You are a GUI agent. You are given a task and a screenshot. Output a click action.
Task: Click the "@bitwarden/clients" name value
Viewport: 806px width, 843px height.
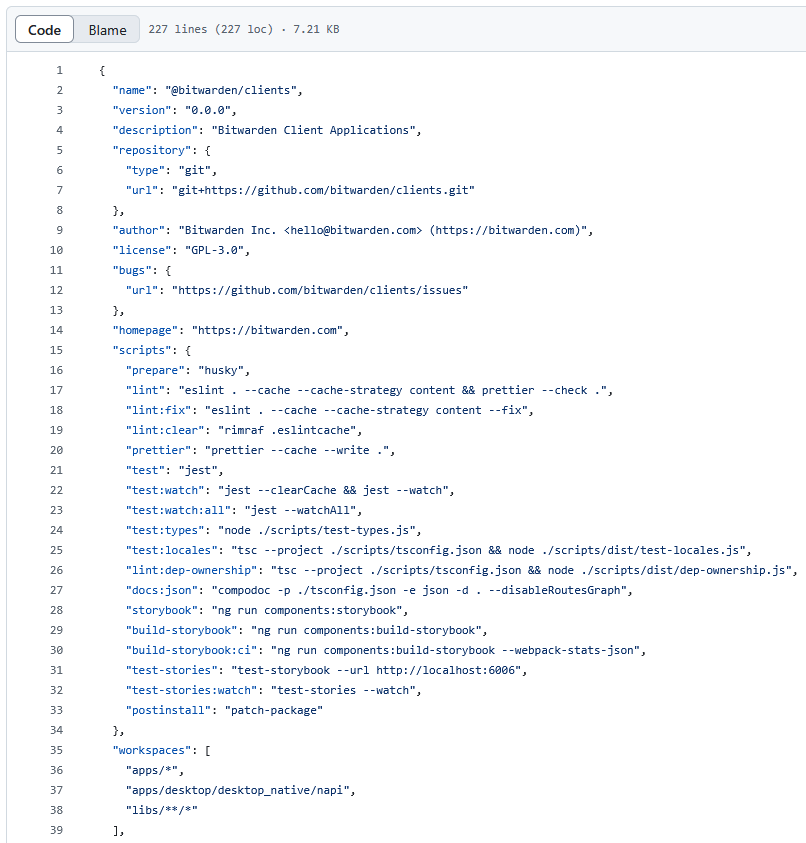click(x=231, y=90)
